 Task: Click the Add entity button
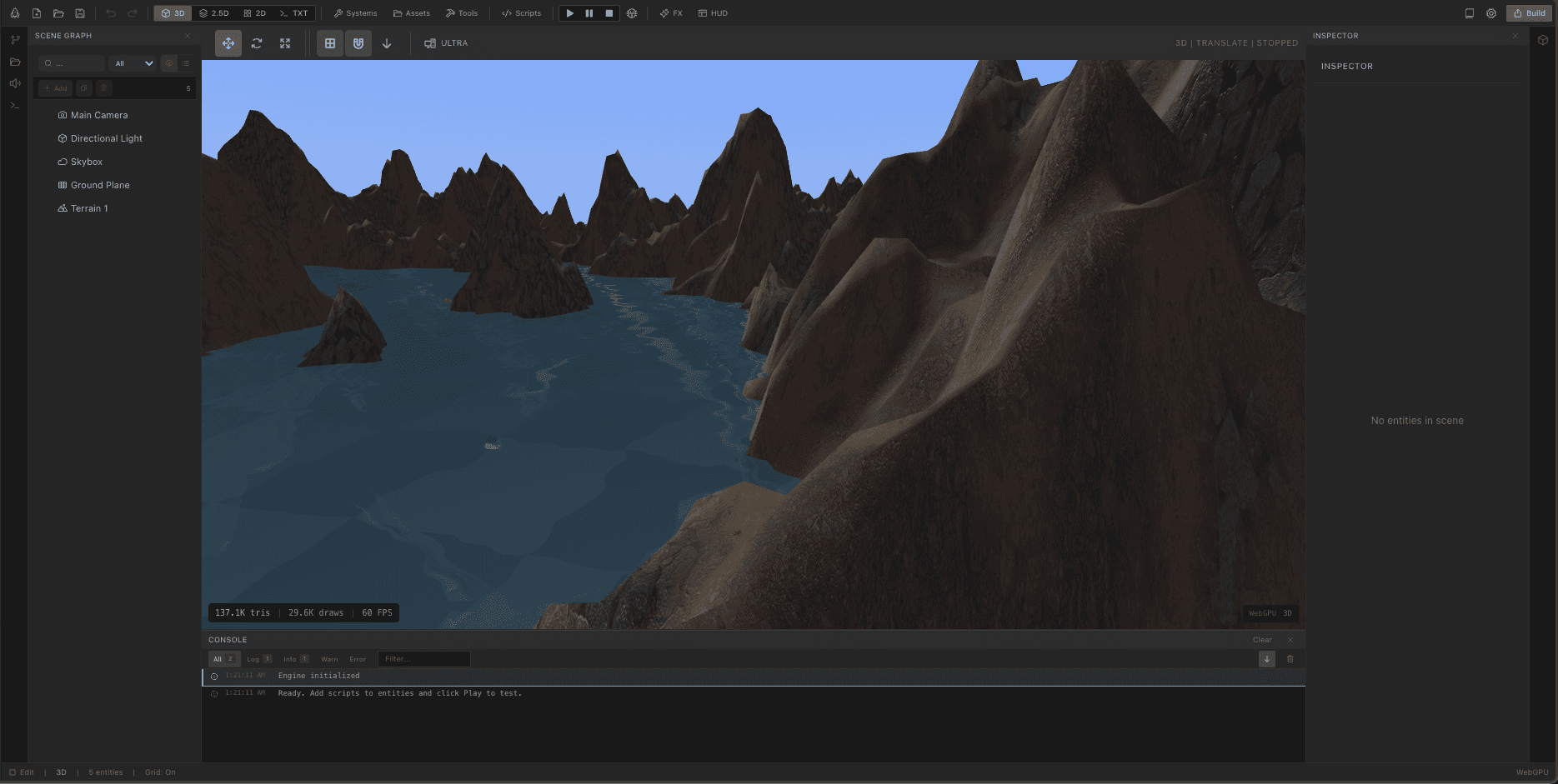[55, 88]
